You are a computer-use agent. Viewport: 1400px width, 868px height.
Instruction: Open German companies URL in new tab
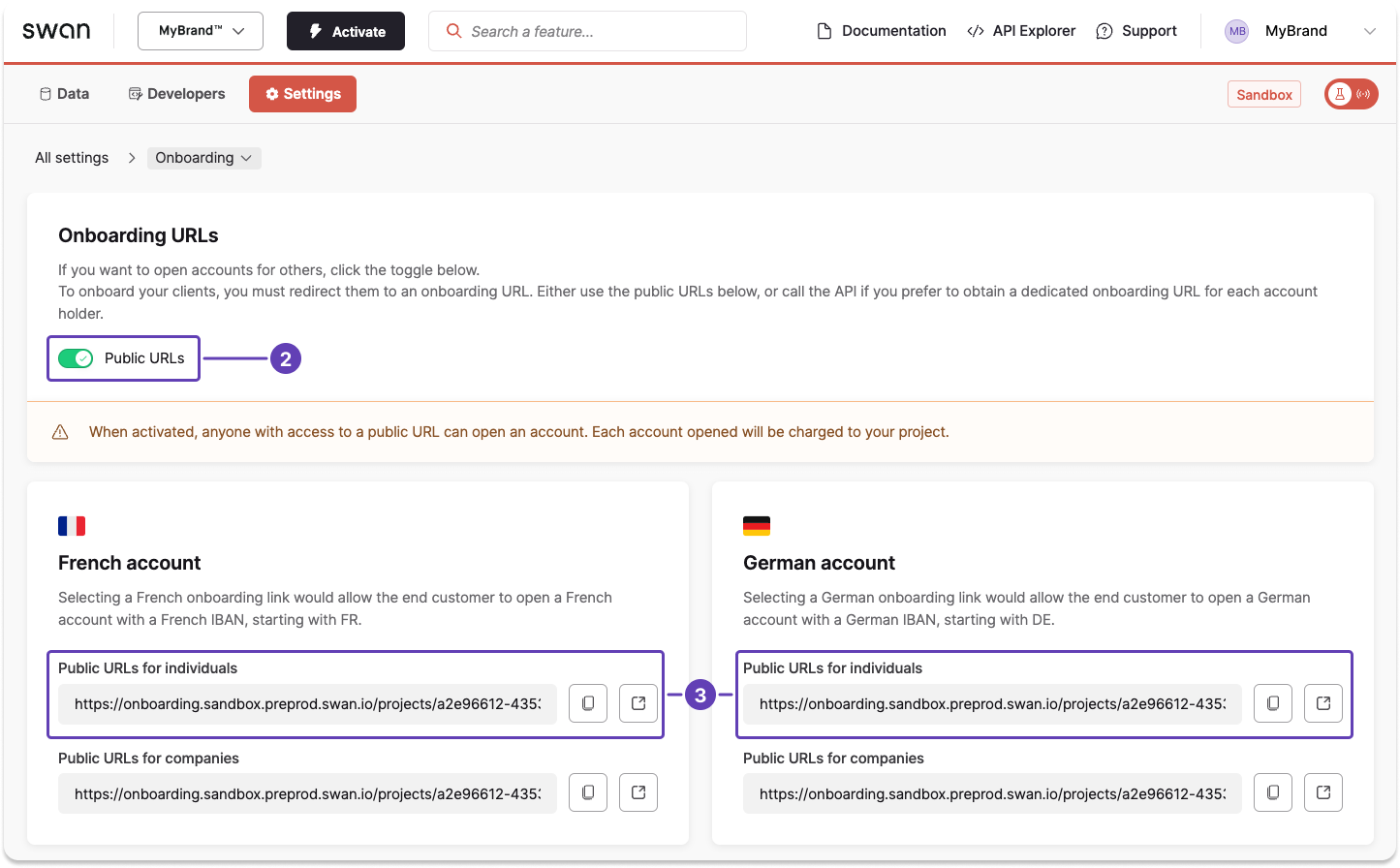(x=1323, y=792)
